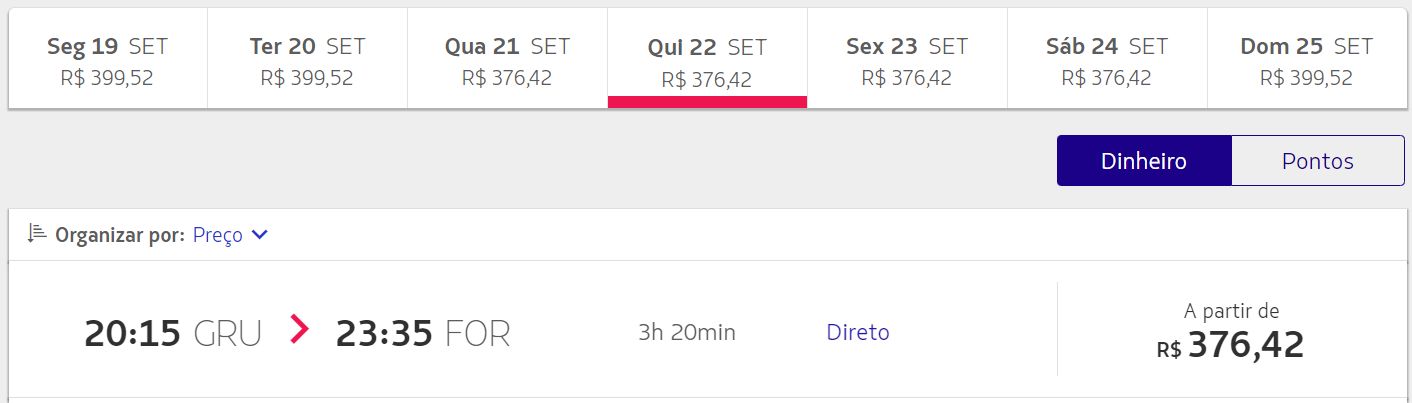The height and width of the screenshot is (403, 1412).
Task: Open the Direto flight details link
Action: [x=858, y=332]
